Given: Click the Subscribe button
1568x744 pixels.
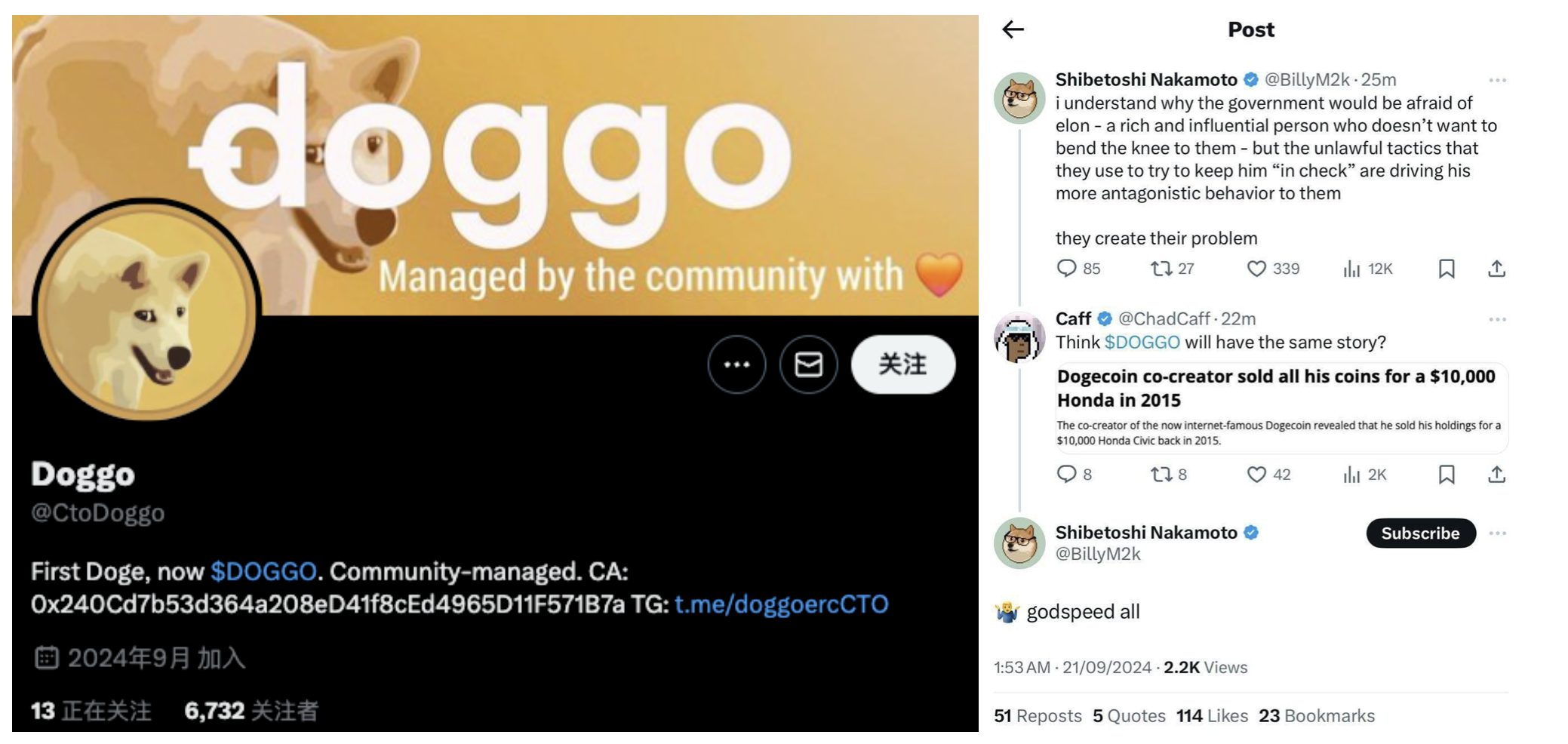Looking at the screenshot, I should click(1420, 533).
